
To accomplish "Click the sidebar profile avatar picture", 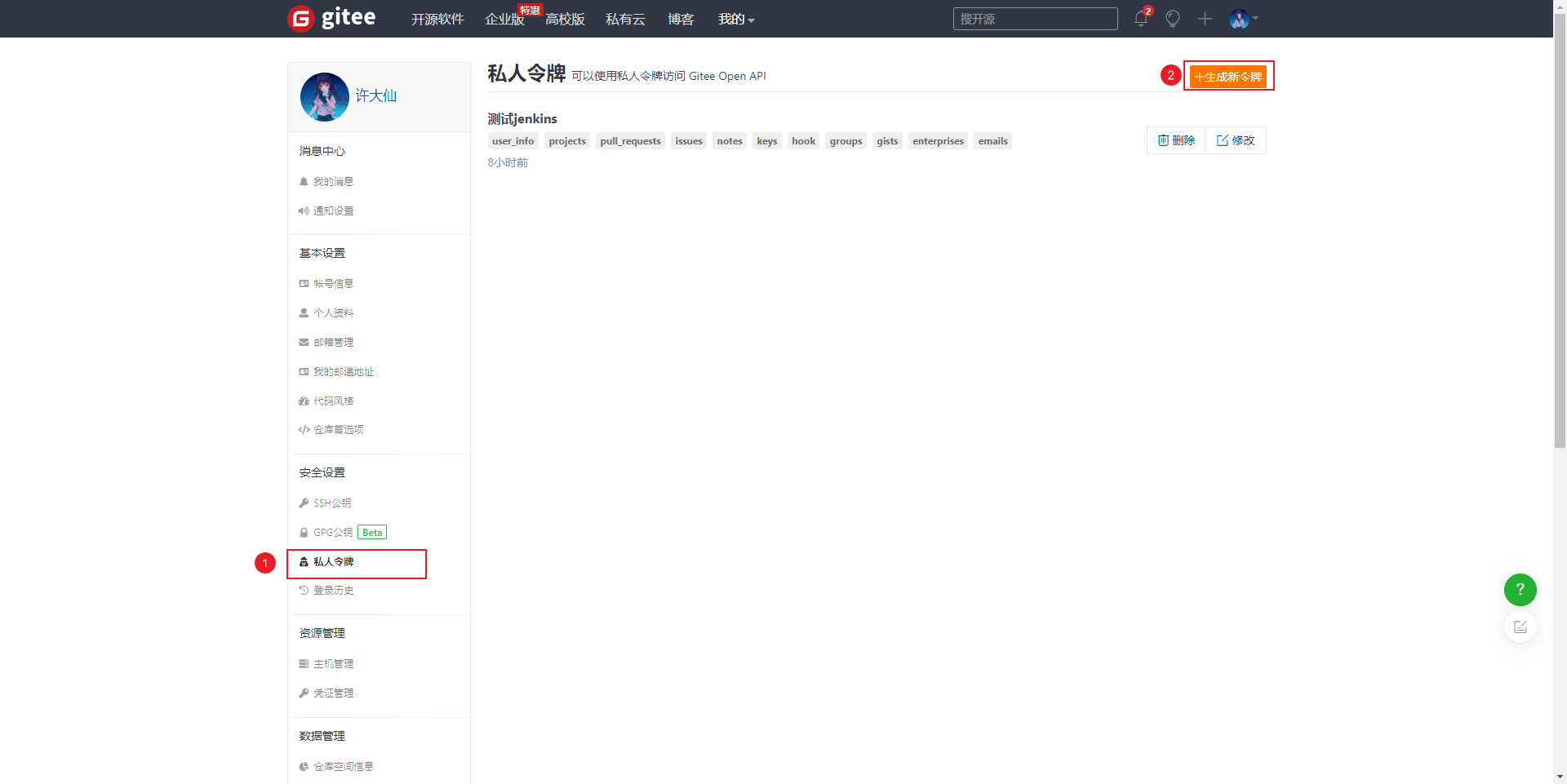I will (x=324, y=96).
